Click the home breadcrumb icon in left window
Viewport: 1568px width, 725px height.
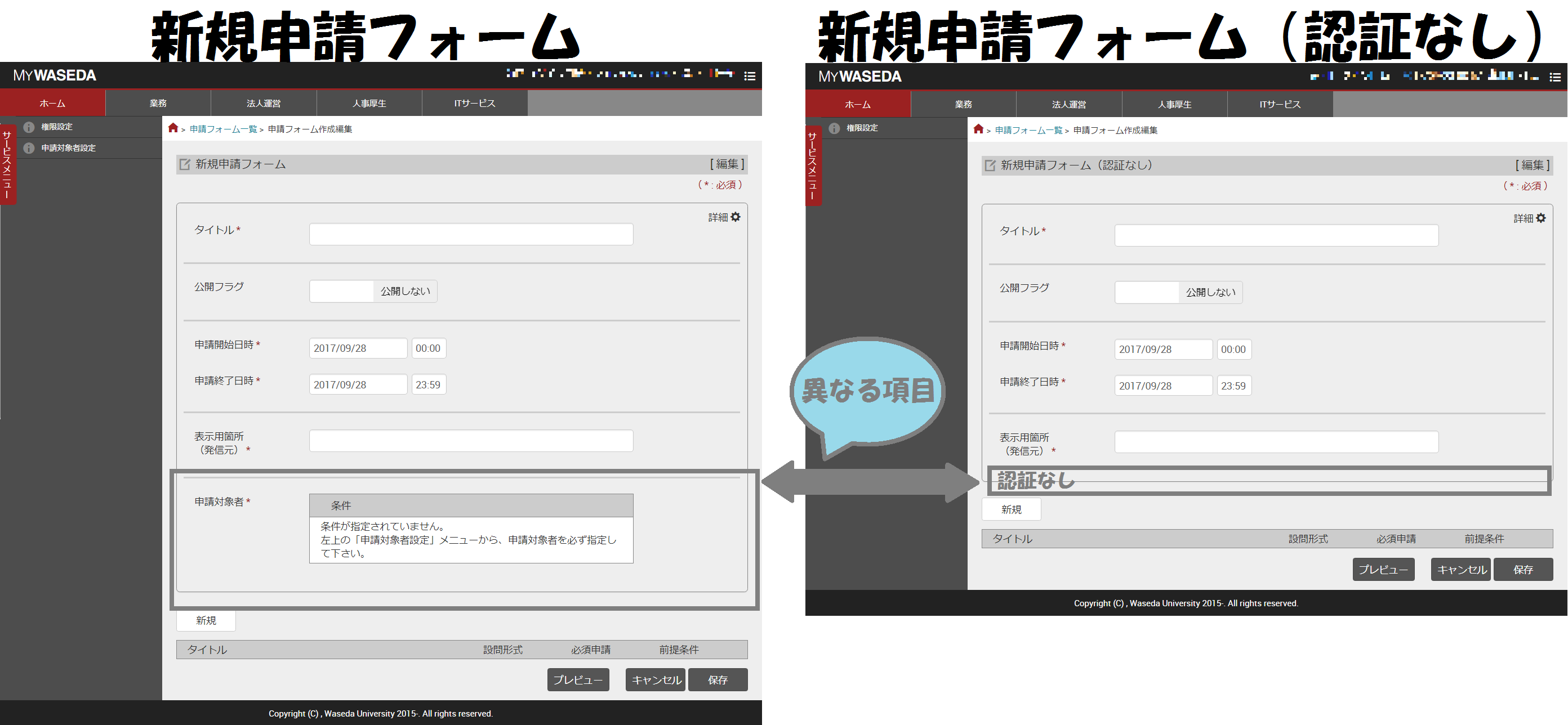pyautogui.click(x=173, y=128)
